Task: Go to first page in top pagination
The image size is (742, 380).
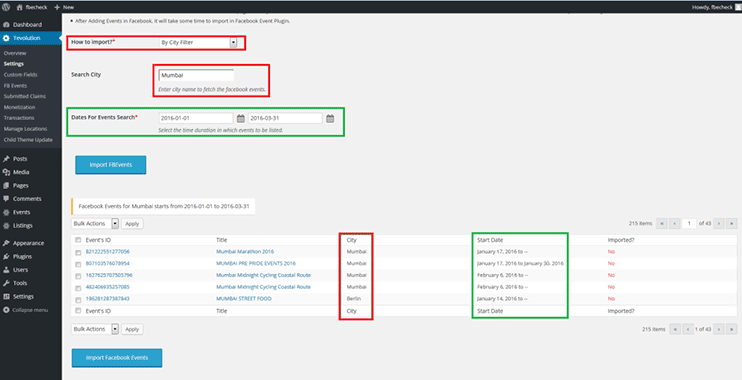Action: tap(662, 223)
